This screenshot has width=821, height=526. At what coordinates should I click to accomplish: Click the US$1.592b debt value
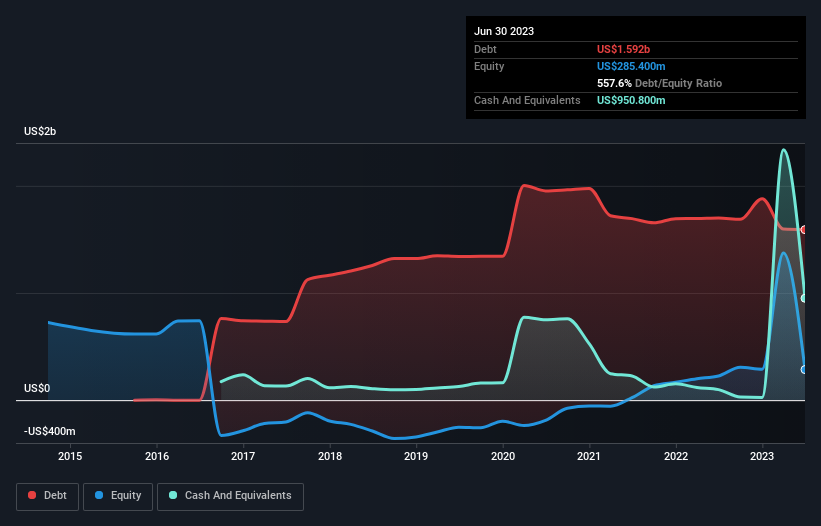click(x=623, y=49)
